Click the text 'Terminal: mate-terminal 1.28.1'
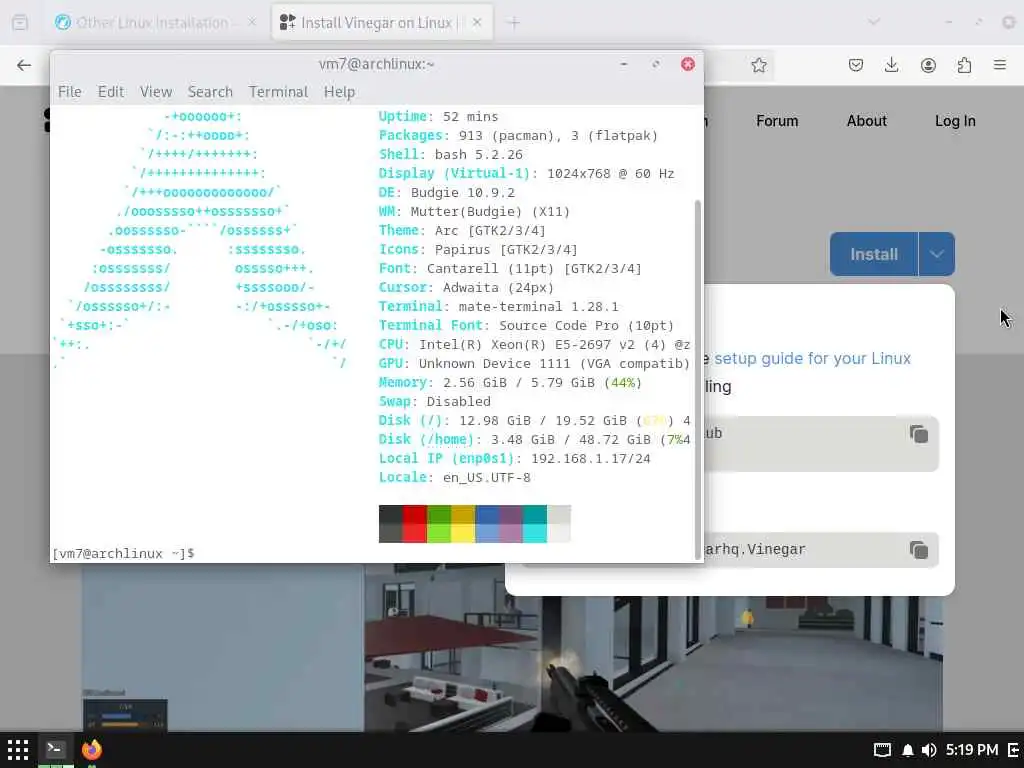The width and height of the screenshot is (1024, 768). click(x=498, y=306)
